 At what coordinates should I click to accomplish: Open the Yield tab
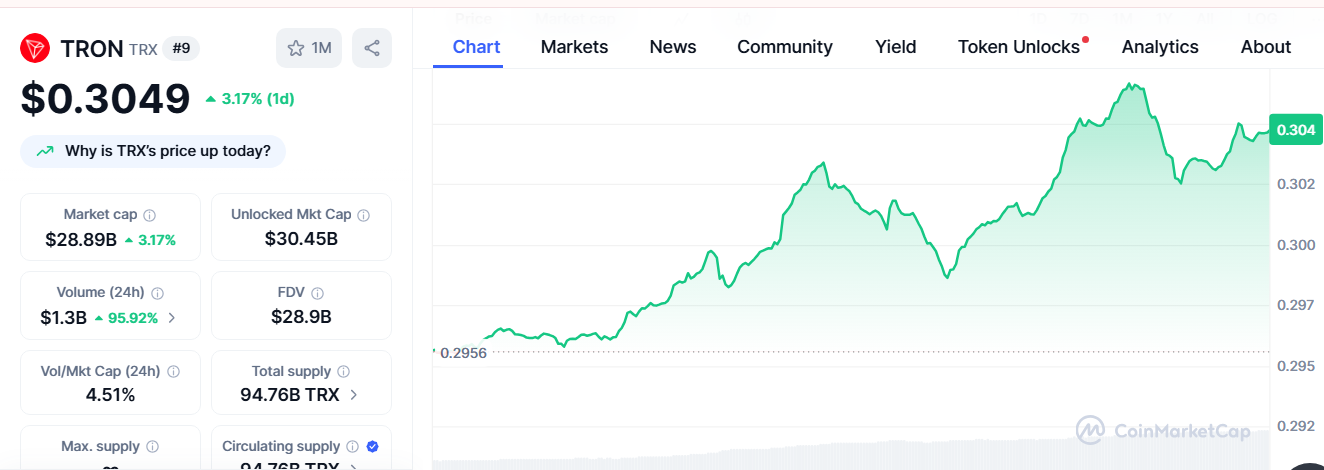[x=896, y=47]
